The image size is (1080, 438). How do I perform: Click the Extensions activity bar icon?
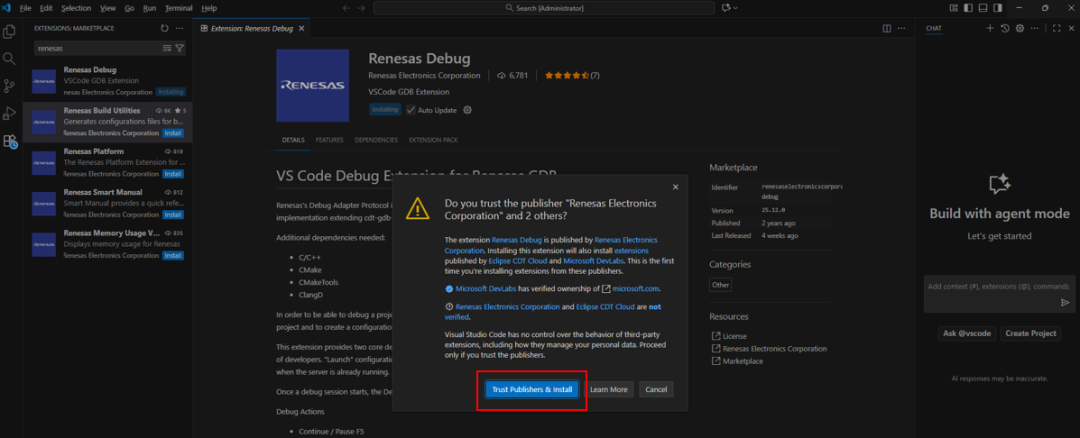coord(10,141)
